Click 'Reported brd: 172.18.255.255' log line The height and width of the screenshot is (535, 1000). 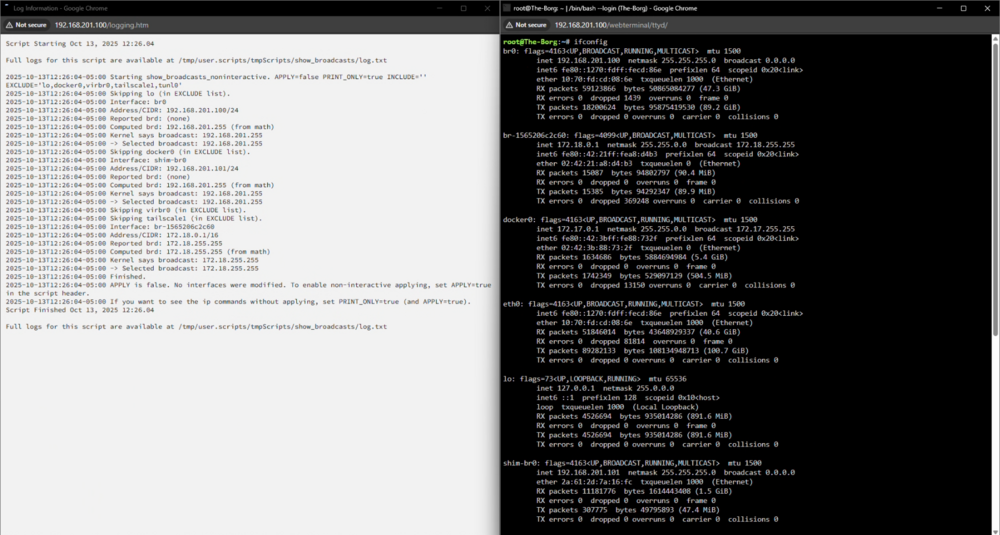[114, 243]
